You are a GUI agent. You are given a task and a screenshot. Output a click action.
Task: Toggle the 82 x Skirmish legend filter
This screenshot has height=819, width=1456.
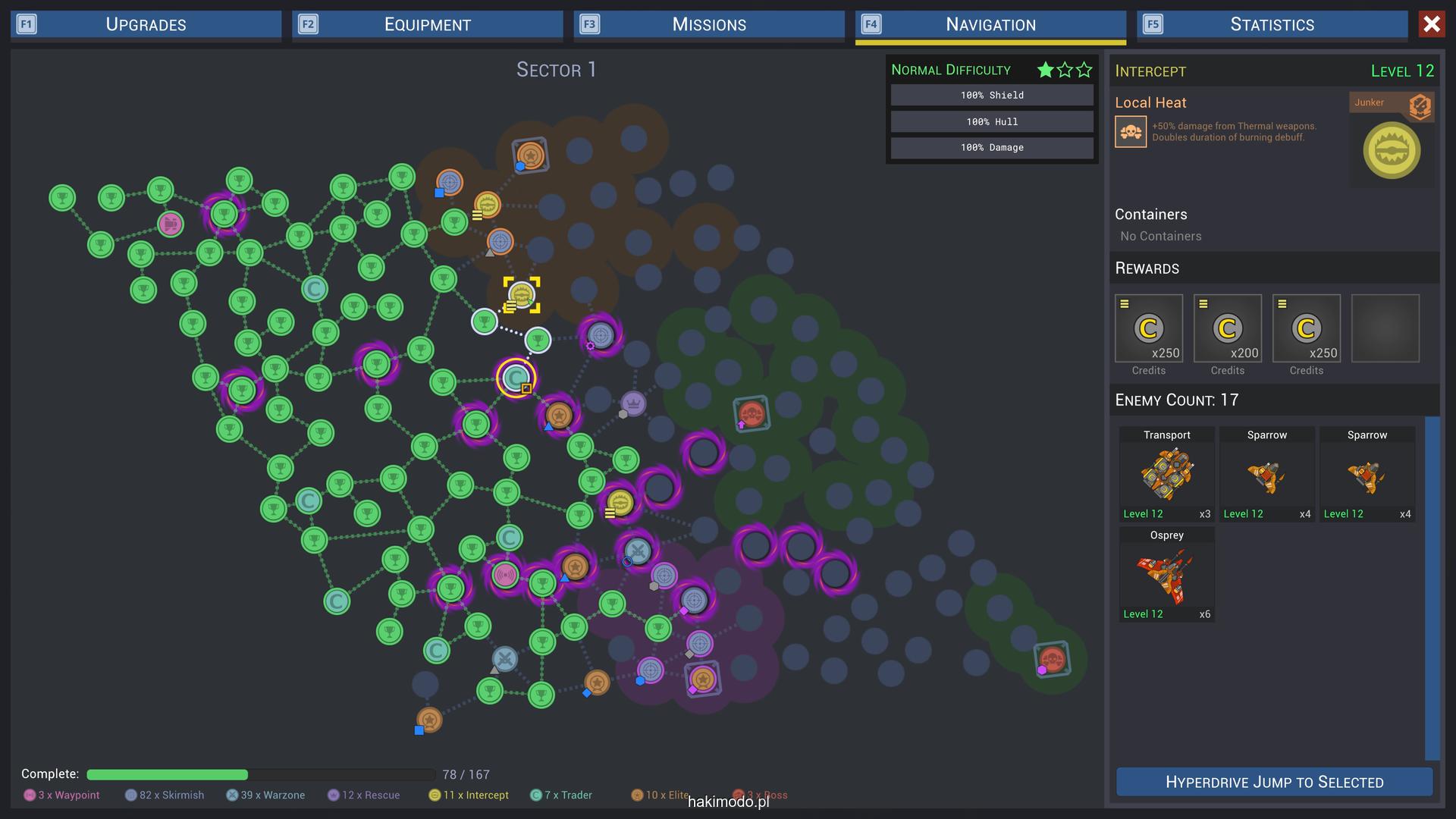tap(165, 795)
